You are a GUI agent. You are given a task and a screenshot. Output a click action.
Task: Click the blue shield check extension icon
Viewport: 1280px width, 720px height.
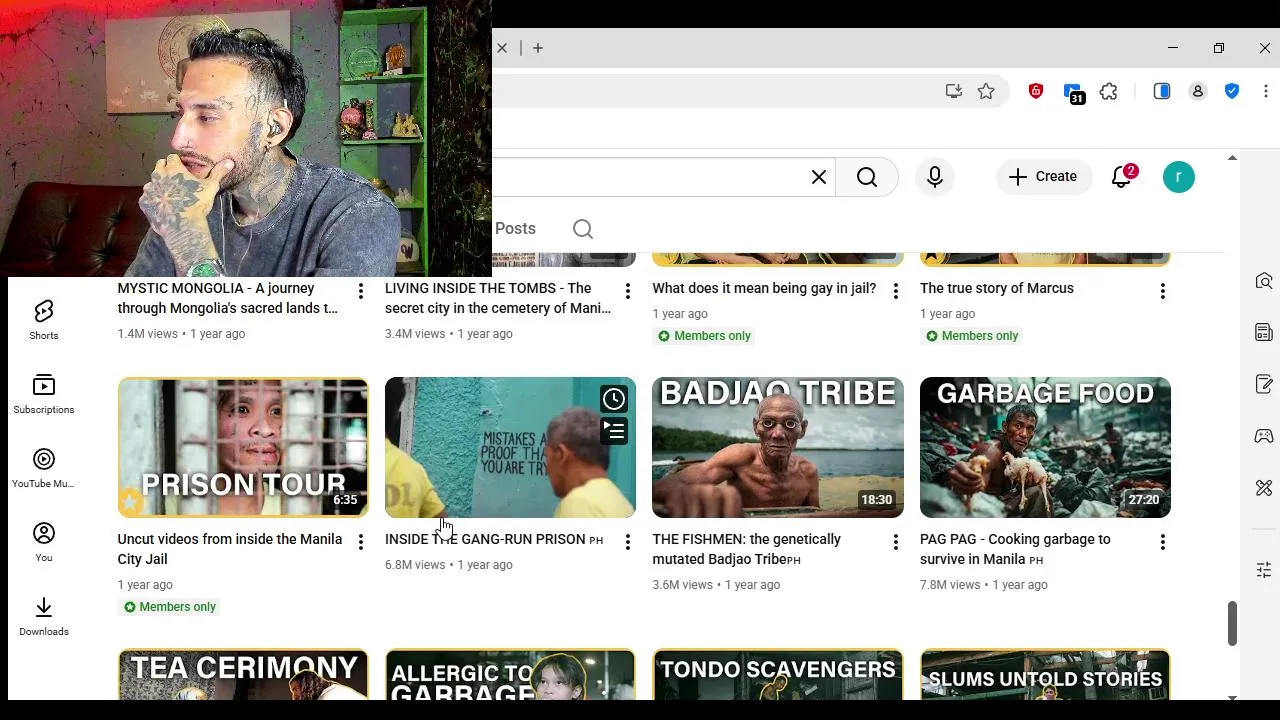(1232, 91)
